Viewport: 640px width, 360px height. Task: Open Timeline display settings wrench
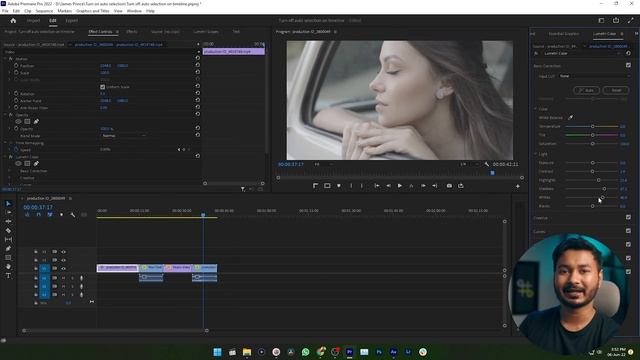coord(73,215)
